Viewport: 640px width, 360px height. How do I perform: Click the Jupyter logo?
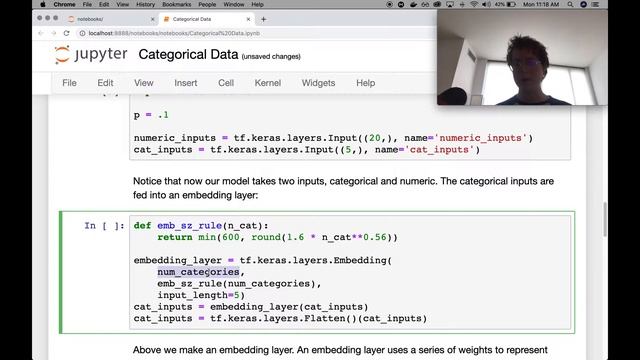(91, 55)
